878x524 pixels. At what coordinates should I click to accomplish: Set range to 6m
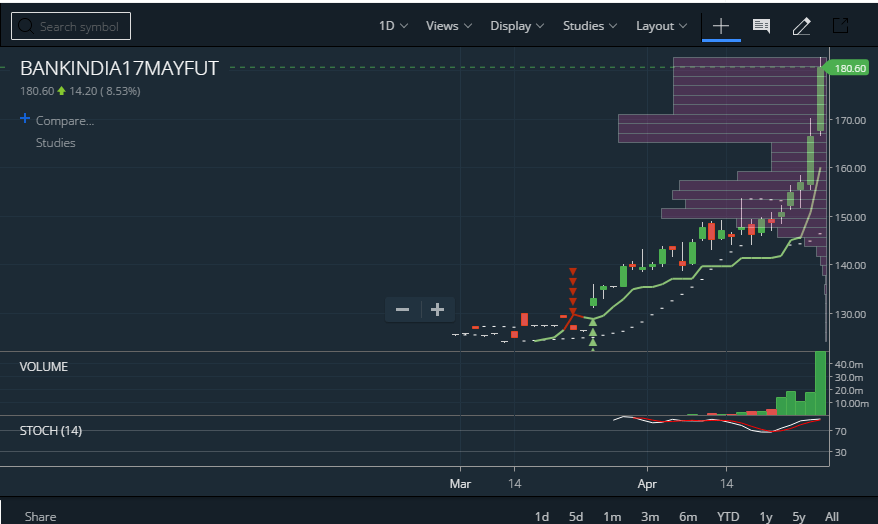(688, 516)
